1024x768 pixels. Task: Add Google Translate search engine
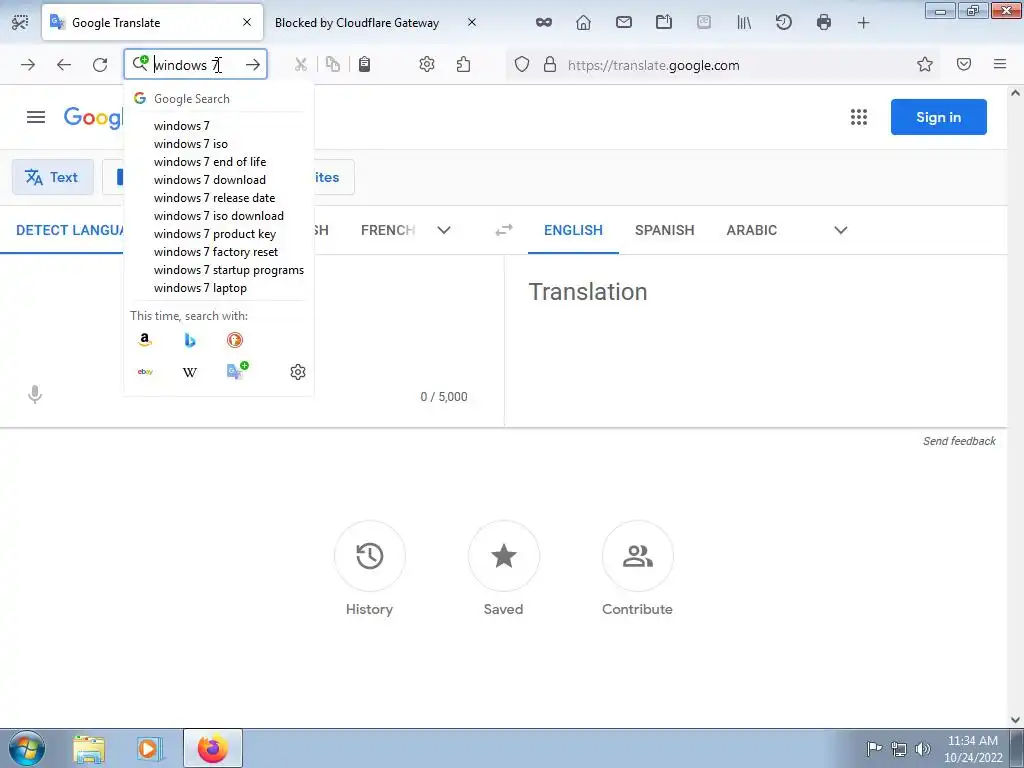237,371
